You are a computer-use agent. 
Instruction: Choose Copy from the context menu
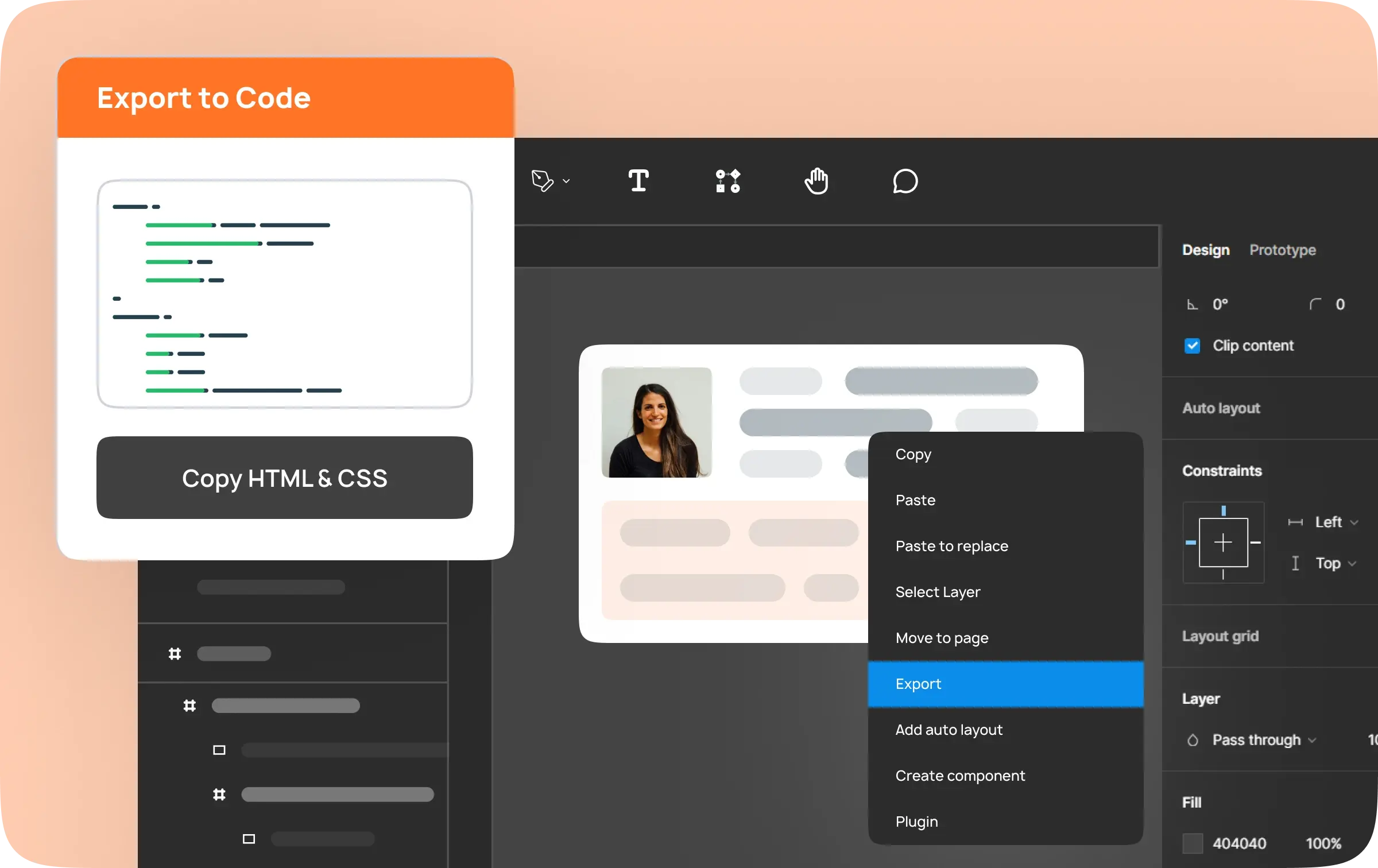click(1005, 454)
